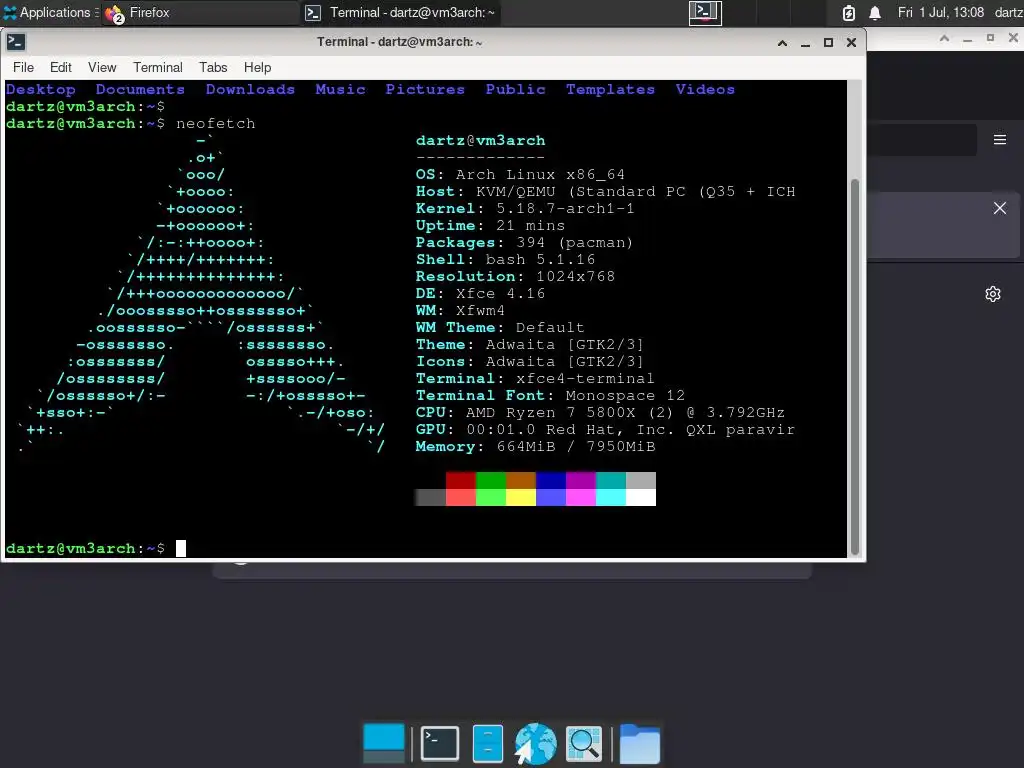This screenshot has width=1024, height=768.
Task: Click the Public folder name in terminal output
Action: click(515, 89)
